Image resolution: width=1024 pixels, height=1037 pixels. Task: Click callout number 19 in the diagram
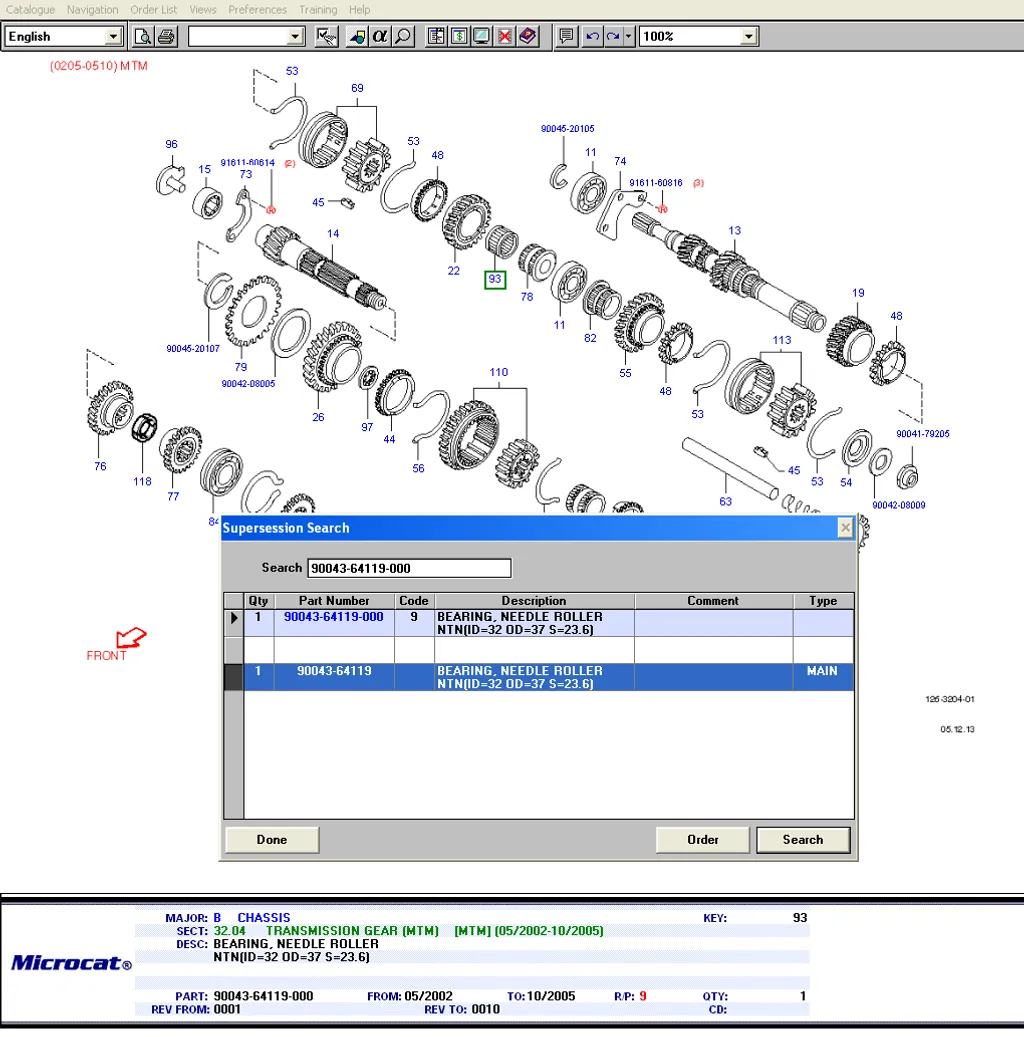pos(858,292)
